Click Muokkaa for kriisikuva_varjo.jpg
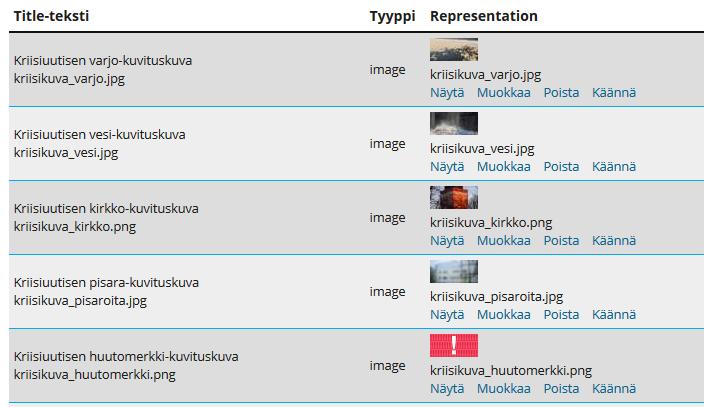This screenshot has height=407, width=709. click(504, 93)
